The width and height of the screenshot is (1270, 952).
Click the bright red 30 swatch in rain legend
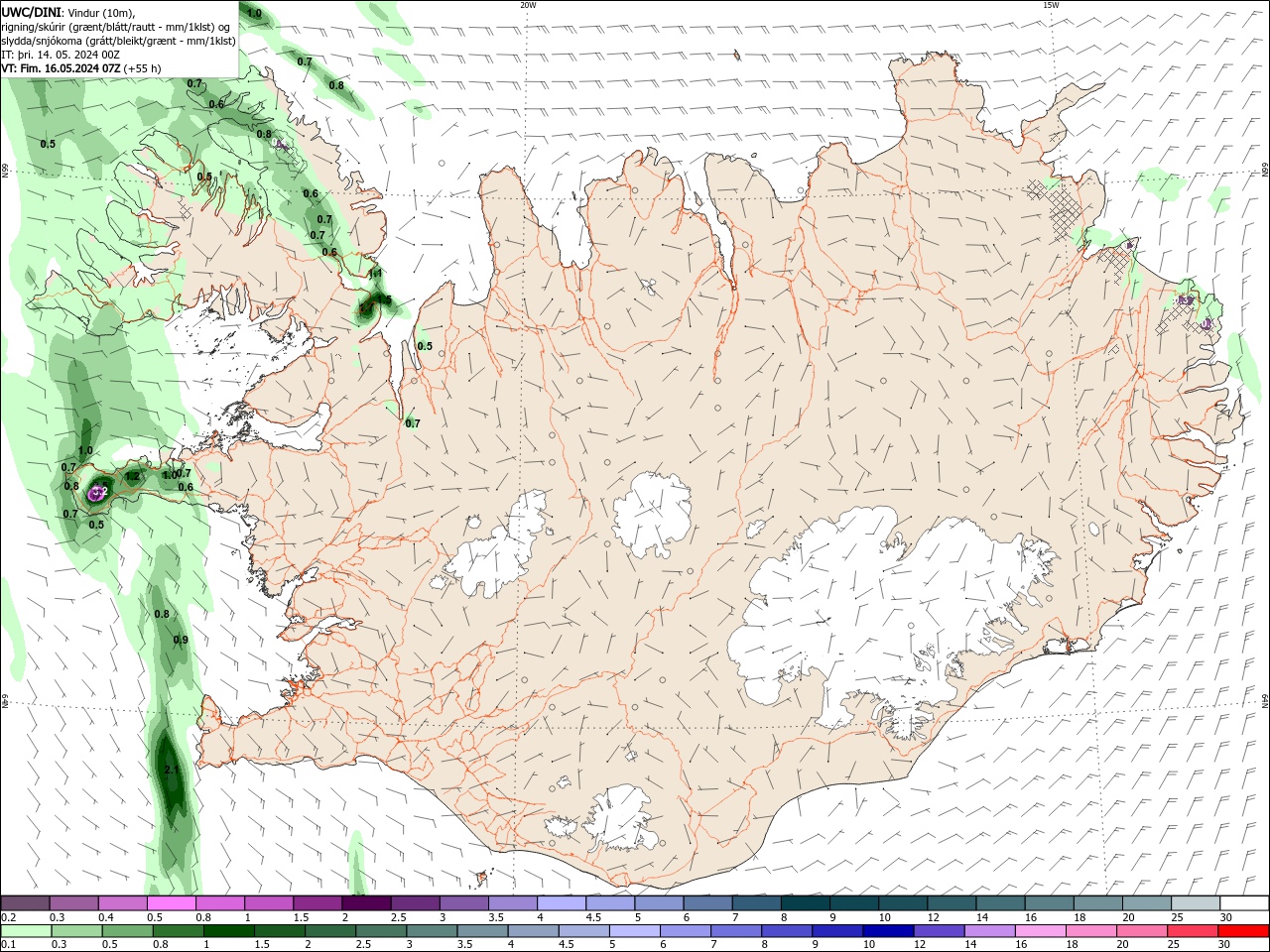coord(1244,931)
